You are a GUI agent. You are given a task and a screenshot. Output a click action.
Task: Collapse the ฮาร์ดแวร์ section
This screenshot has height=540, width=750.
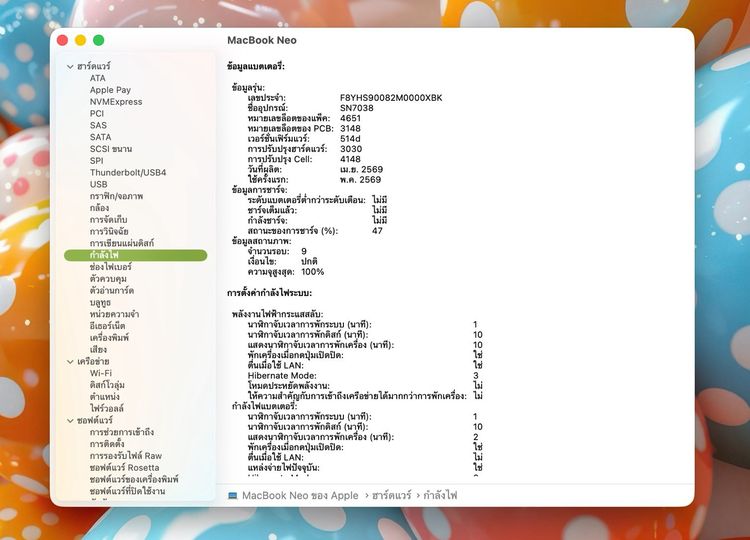[70, 66]
